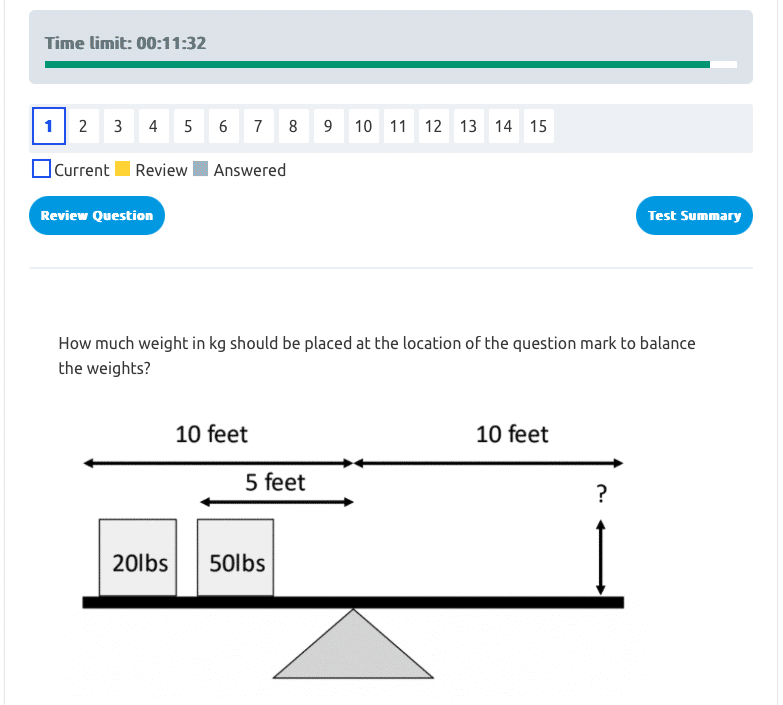This screenshot has height=705, width=783.
Task: Switch to question 14
Action: (503, 126)
